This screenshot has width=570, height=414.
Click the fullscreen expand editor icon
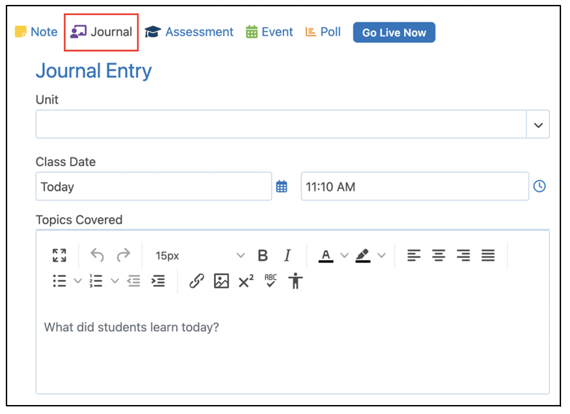59,256
